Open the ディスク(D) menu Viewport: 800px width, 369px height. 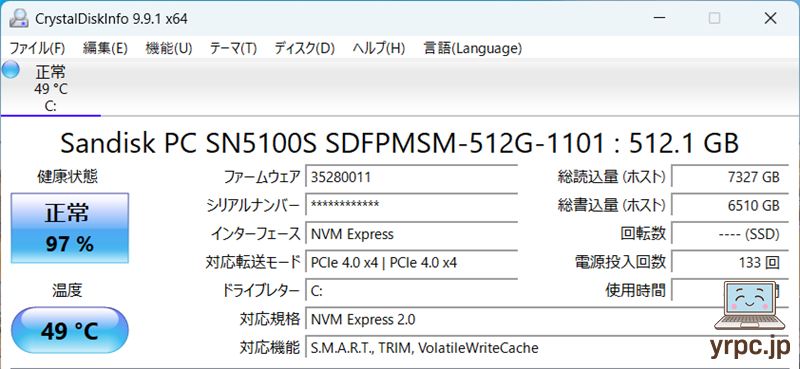point(305,48)
